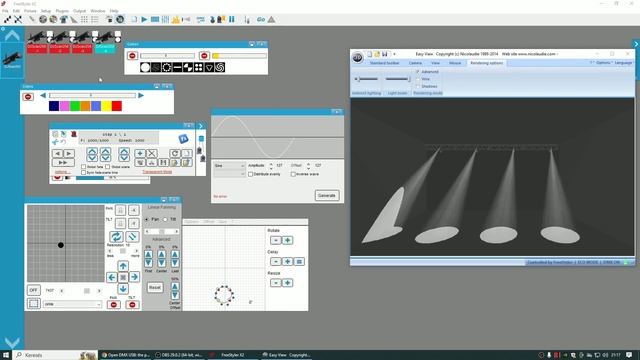Click the Reset button in Linear Fanning
The image size is (640, 360).
click(x=155, y=287)
